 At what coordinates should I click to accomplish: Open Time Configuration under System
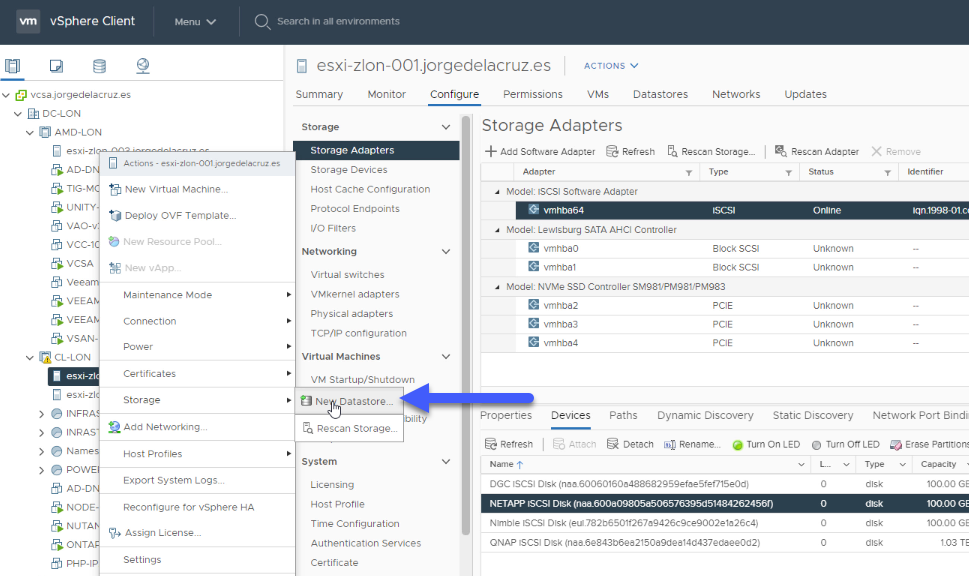[x=355, y=523]
